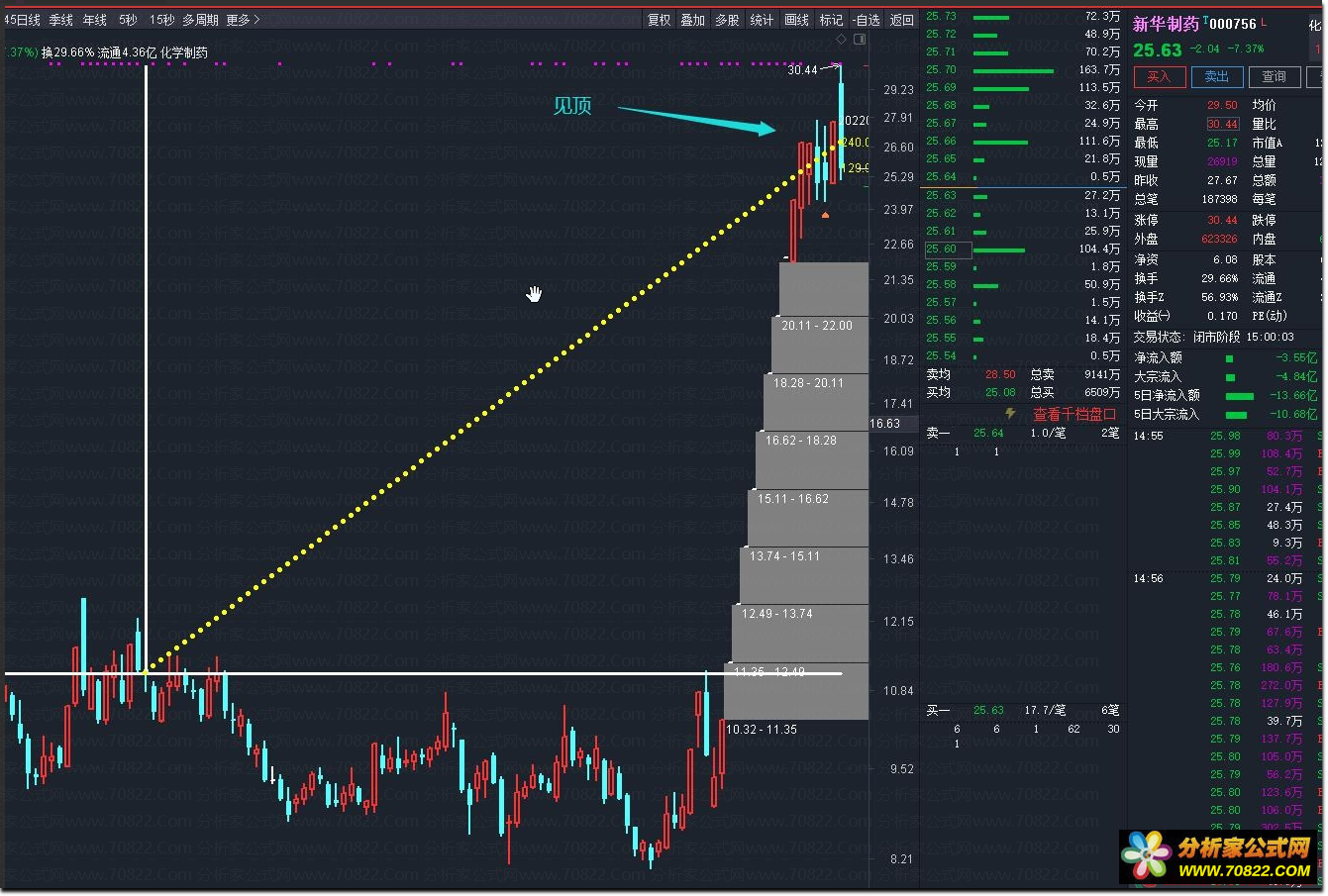Click the stock name 新华制药
Screen dimensions: 1328x896
(x=1166, y=24)
